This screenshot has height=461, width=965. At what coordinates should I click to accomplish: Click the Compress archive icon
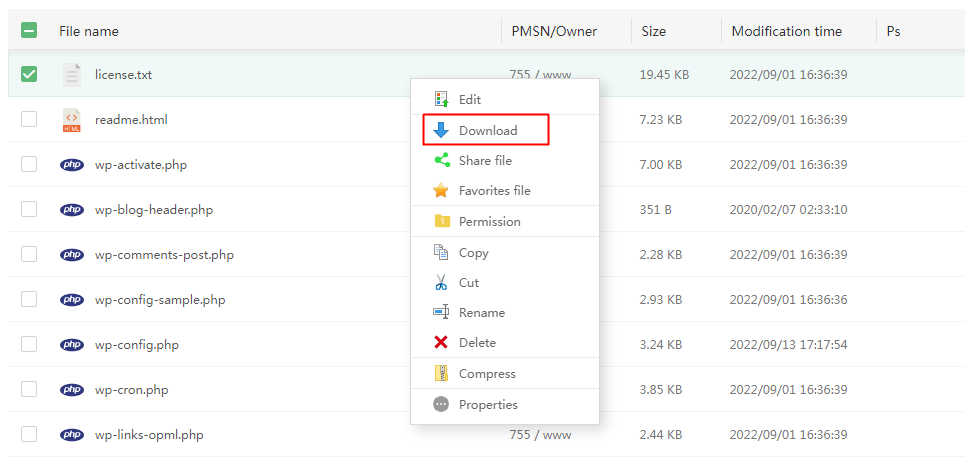pos(441,373)
